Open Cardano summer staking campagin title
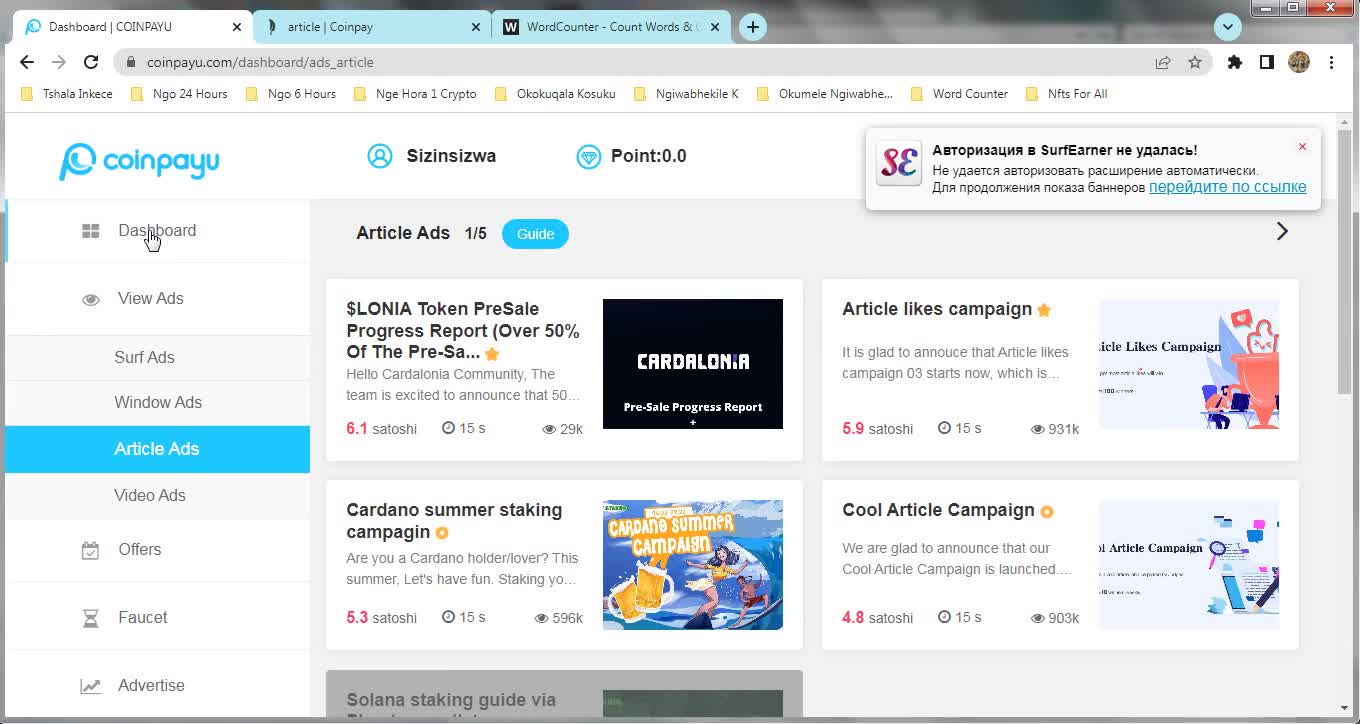 [x=454, y=521]
